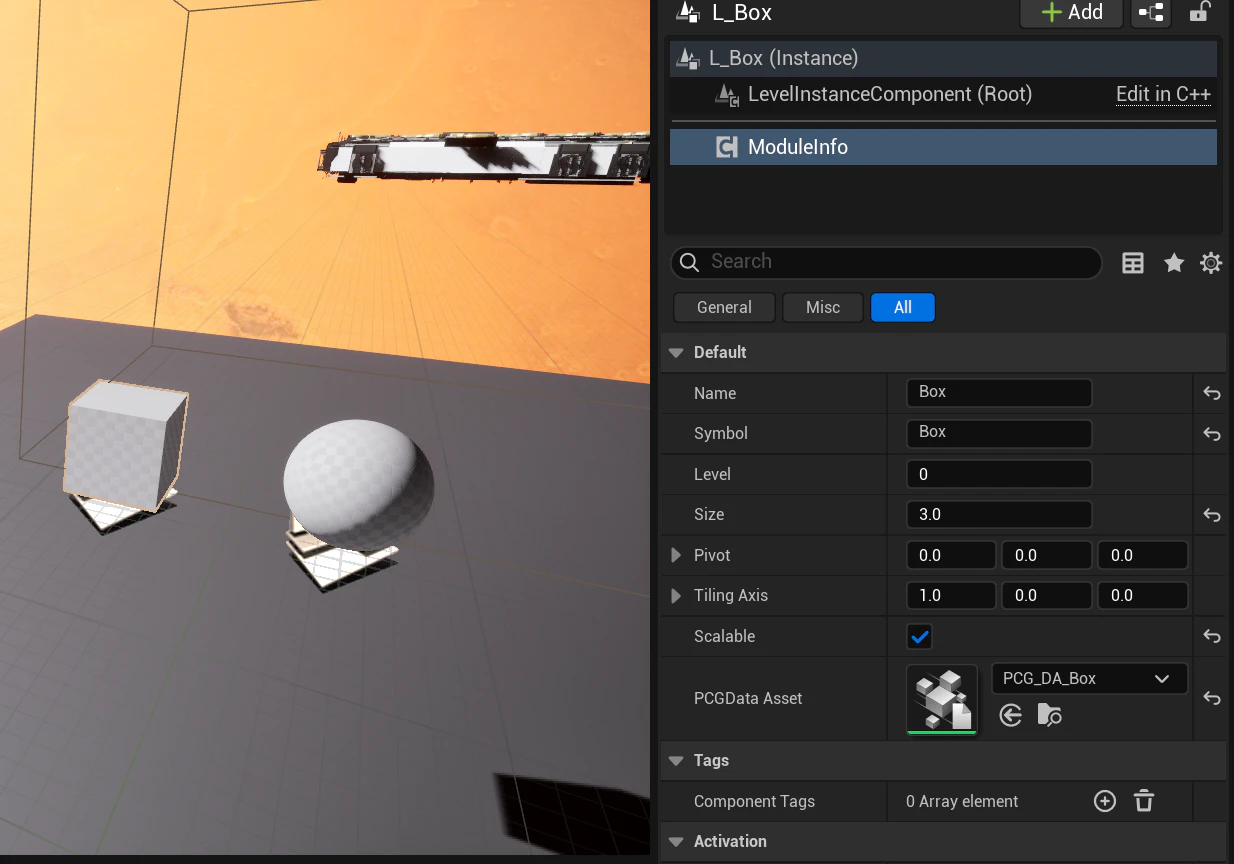
Task: Click the LevelInstanceComponent icon in the tree
Action: point(727,95)
